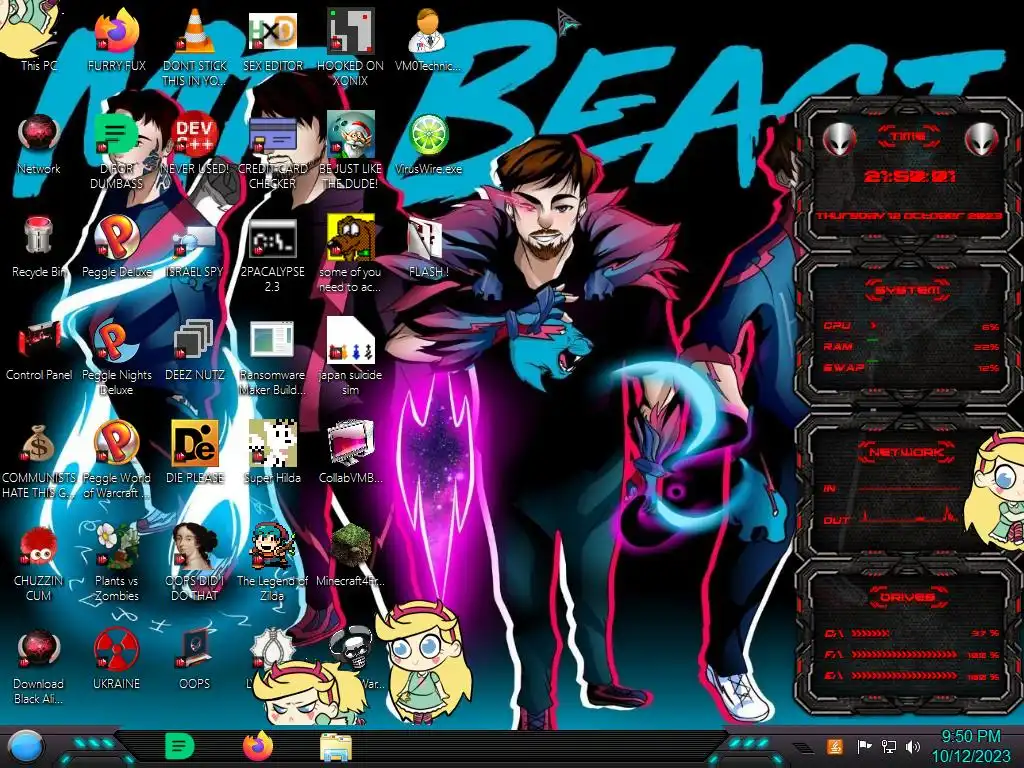Select the Network desktop icon
The image size is (1024, 768).
[39, 135]
